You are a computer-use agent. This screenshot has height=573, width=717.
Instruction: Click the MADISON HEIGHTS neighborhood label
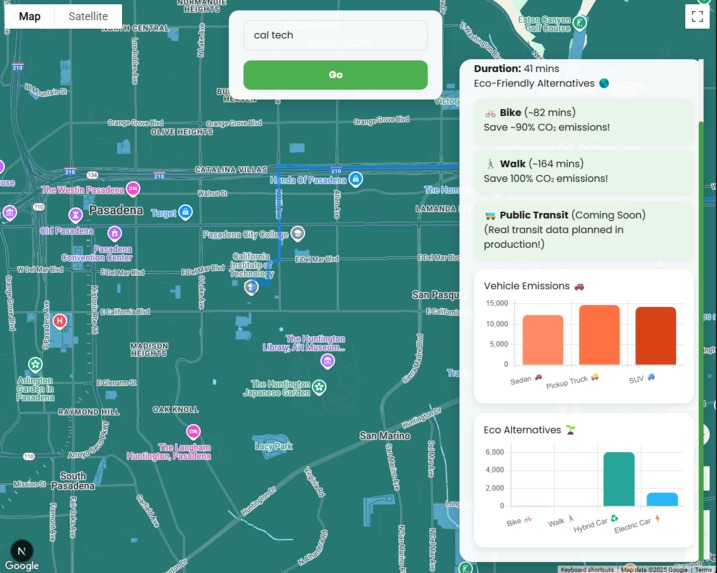(149, 350)
